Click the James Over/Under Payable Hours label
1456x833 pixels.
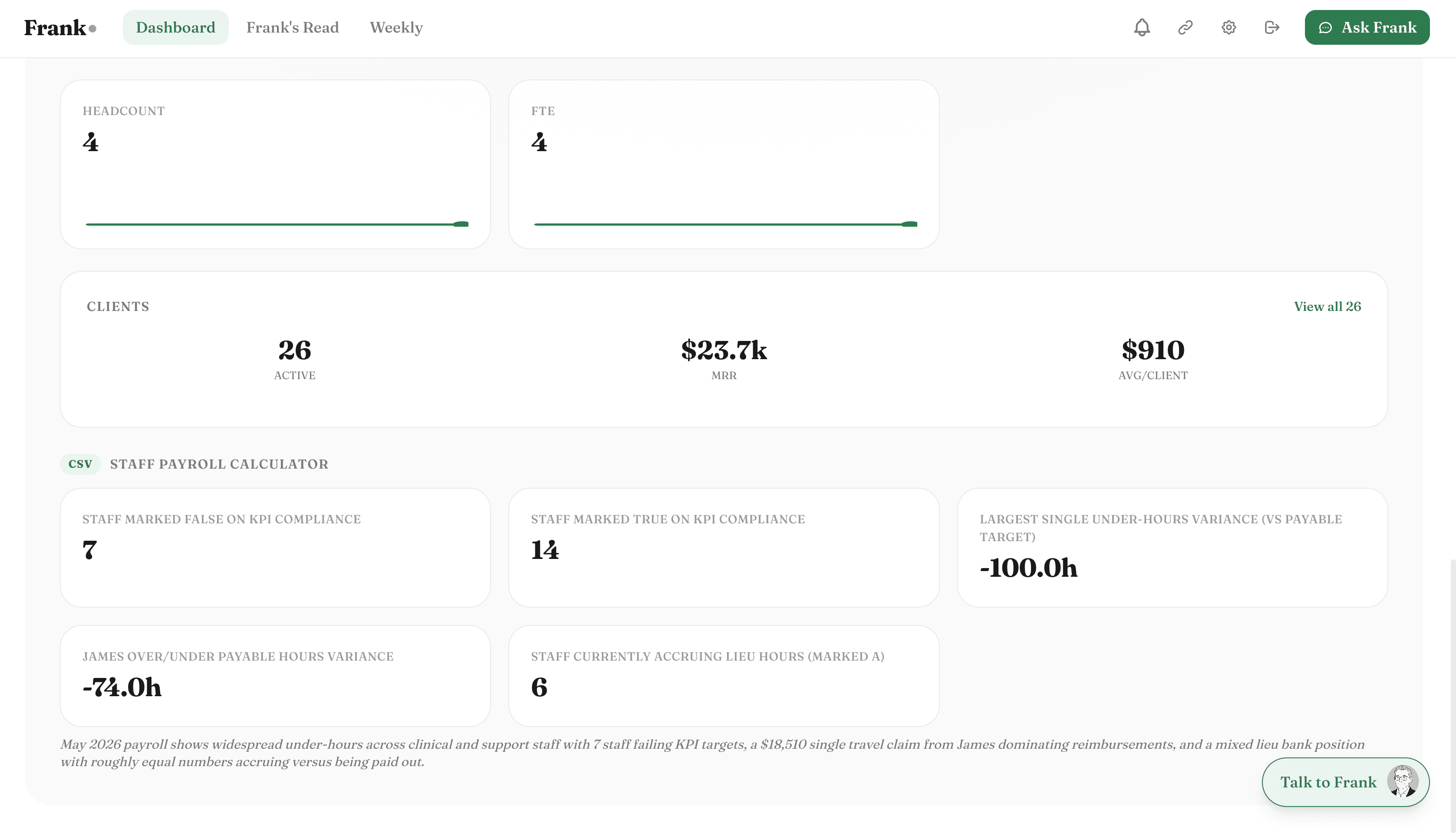(238, 656)
